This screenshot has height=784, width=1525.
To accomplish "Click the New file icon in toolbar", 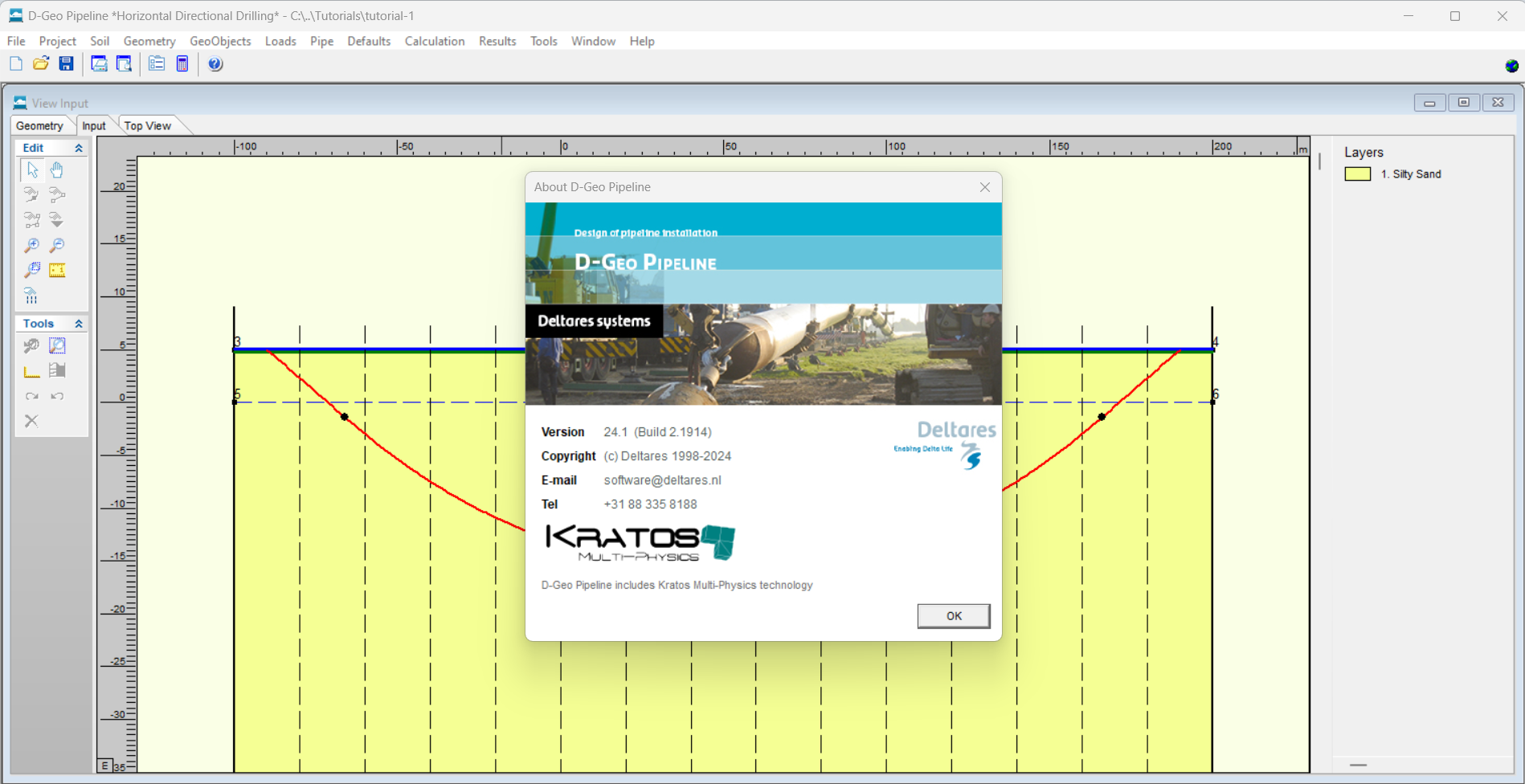I will point(16,64).
